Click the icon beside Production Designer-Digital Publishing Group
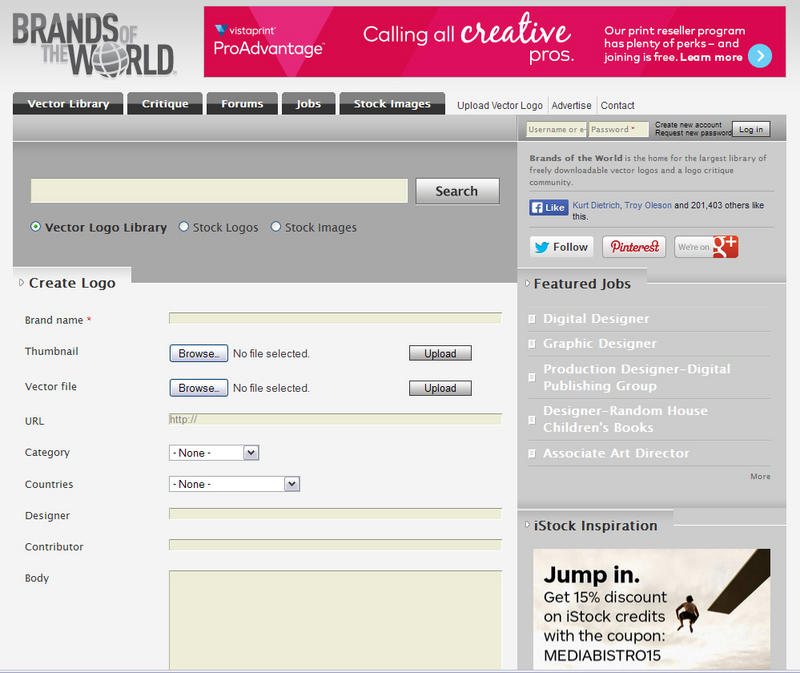The width and height of the screenshot is (800, 673). click(532, 377)
